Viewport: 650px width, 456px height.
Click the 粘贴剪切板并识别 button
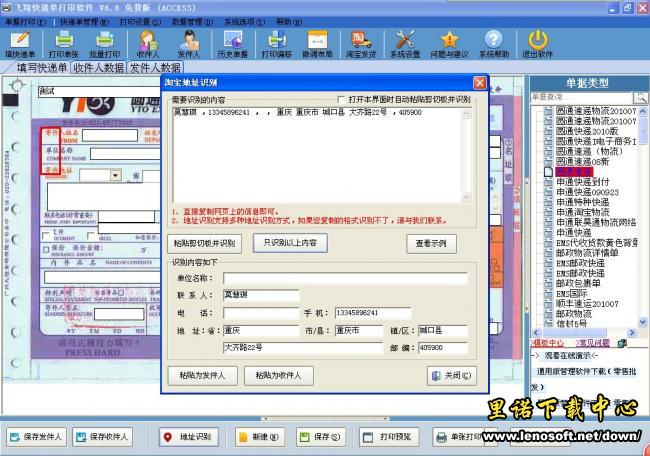tap(204, 243)
